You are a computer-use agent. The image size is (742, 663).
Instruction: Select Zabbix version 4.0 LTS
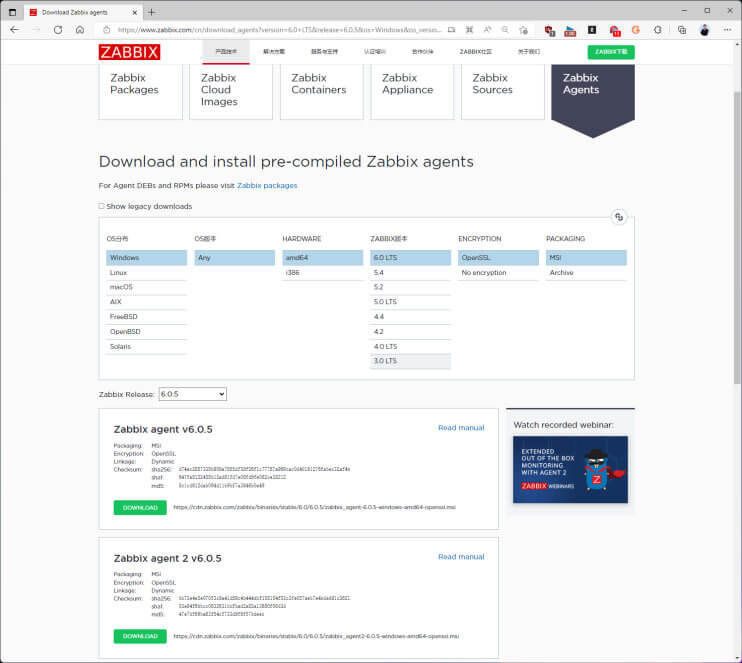(410, 346)
